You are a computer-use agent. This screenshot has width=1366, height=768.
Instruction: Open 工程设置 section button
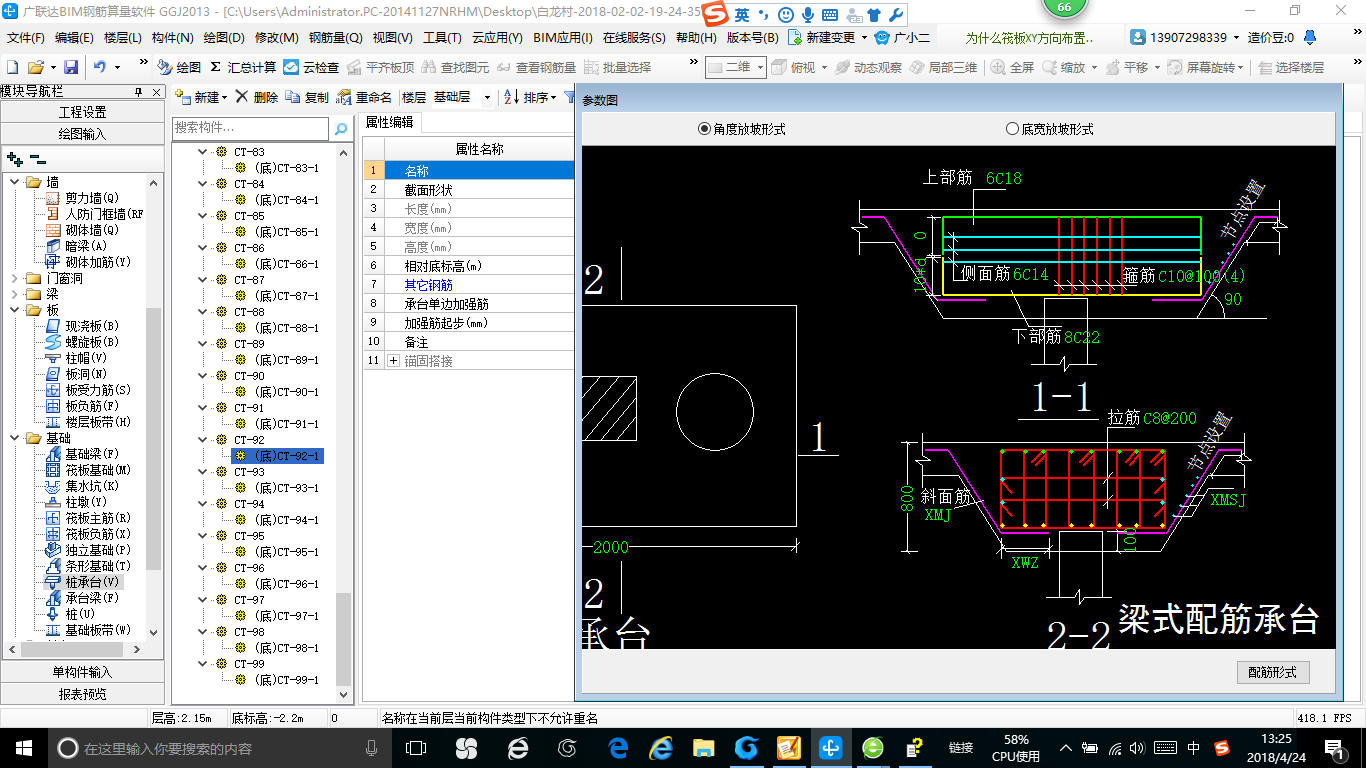(x=82, y=112)
